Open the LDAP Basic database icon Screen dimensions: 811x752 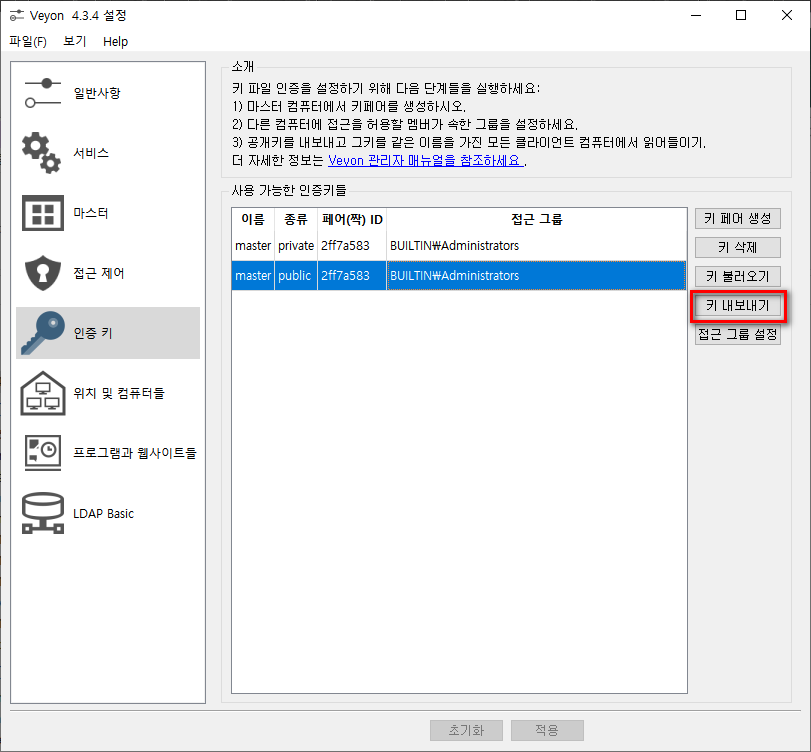(x=43, y=513)
